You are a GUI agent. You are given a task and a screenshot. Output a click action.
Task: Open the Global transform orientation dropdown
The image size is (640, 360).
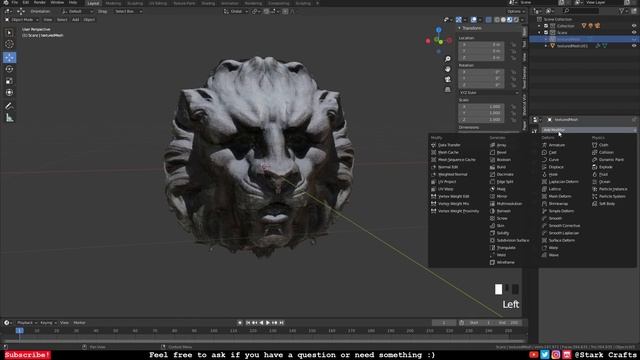pos(236,11)
